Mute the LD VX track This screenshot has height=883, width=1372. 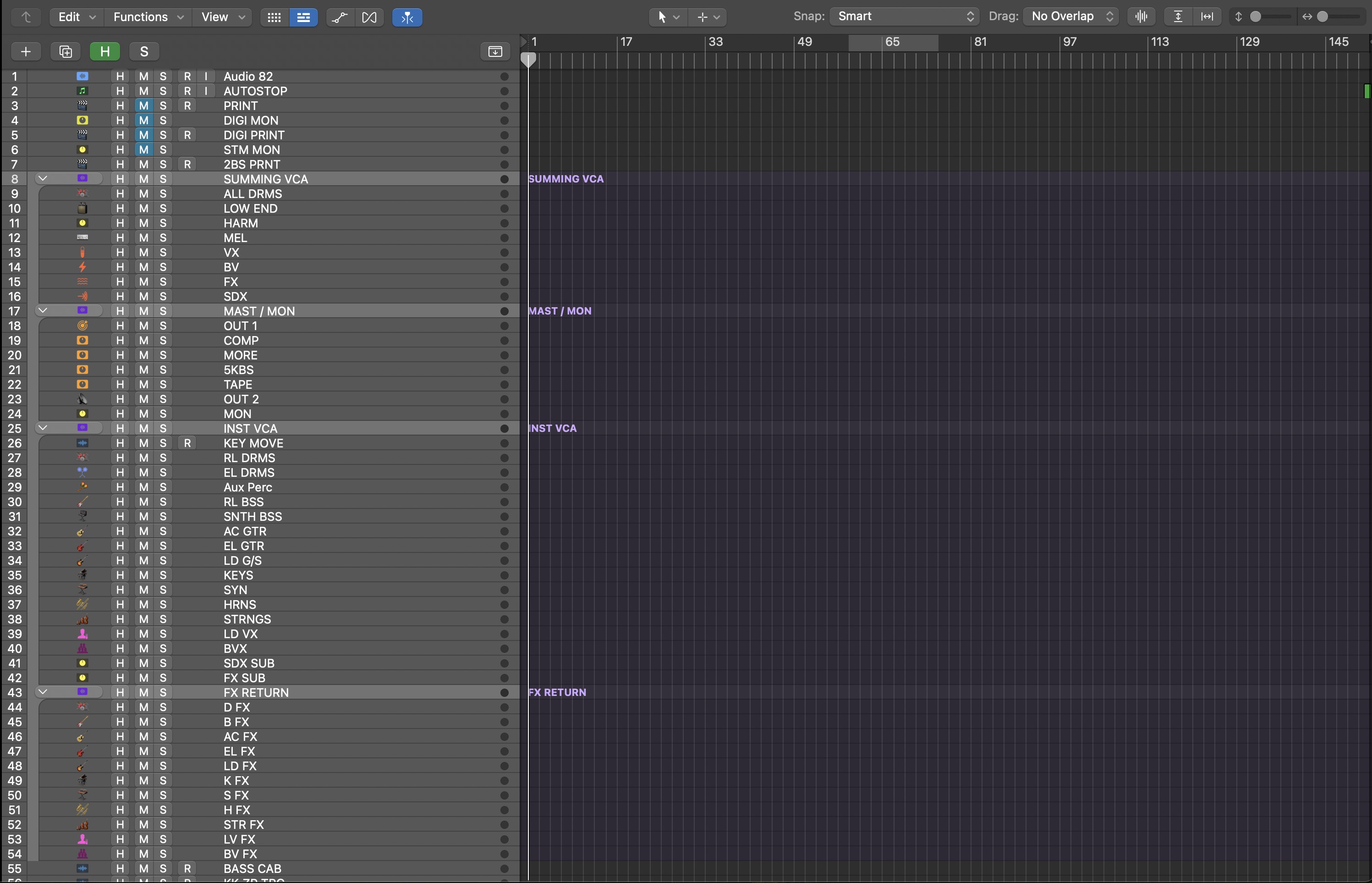144,634
